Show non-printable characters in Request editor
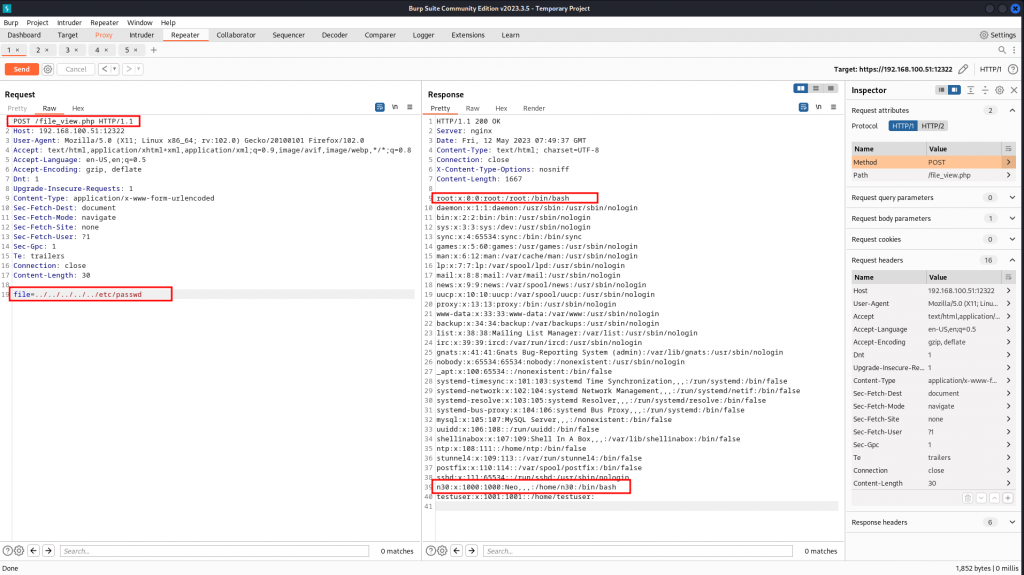 click(395, 107)
